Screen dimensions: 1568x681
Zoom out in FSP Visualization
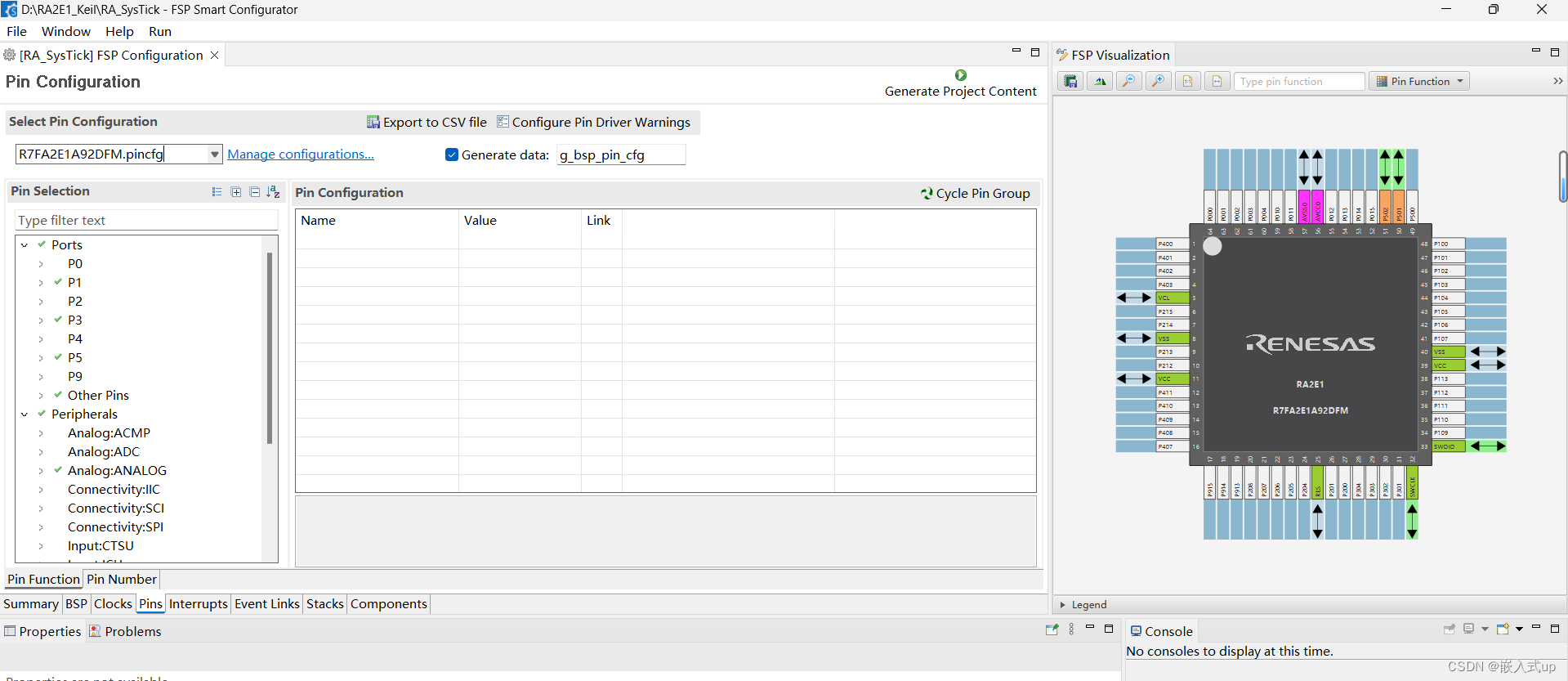point(1129,81)
